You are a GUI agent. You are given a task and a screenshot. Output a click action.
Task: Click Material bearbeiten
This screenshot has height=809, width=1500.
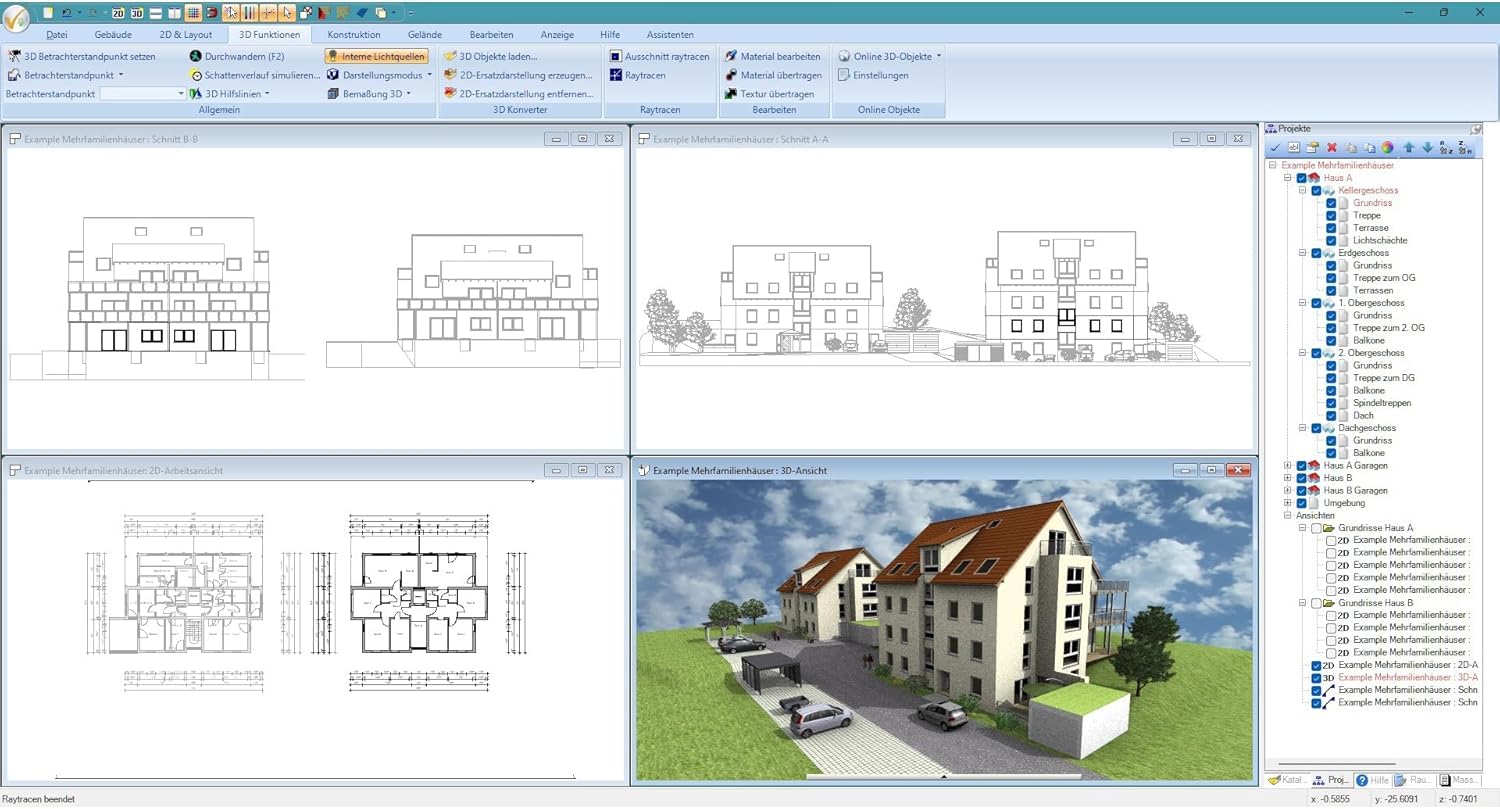(773, 57)
